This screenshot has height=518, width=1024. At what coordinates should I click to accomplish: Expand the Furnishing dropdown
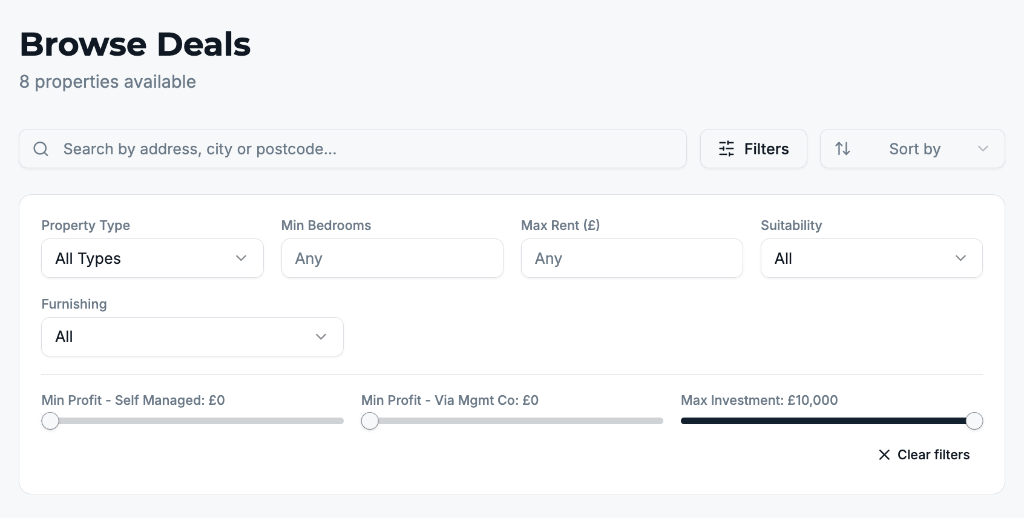(x=192, y=337)
